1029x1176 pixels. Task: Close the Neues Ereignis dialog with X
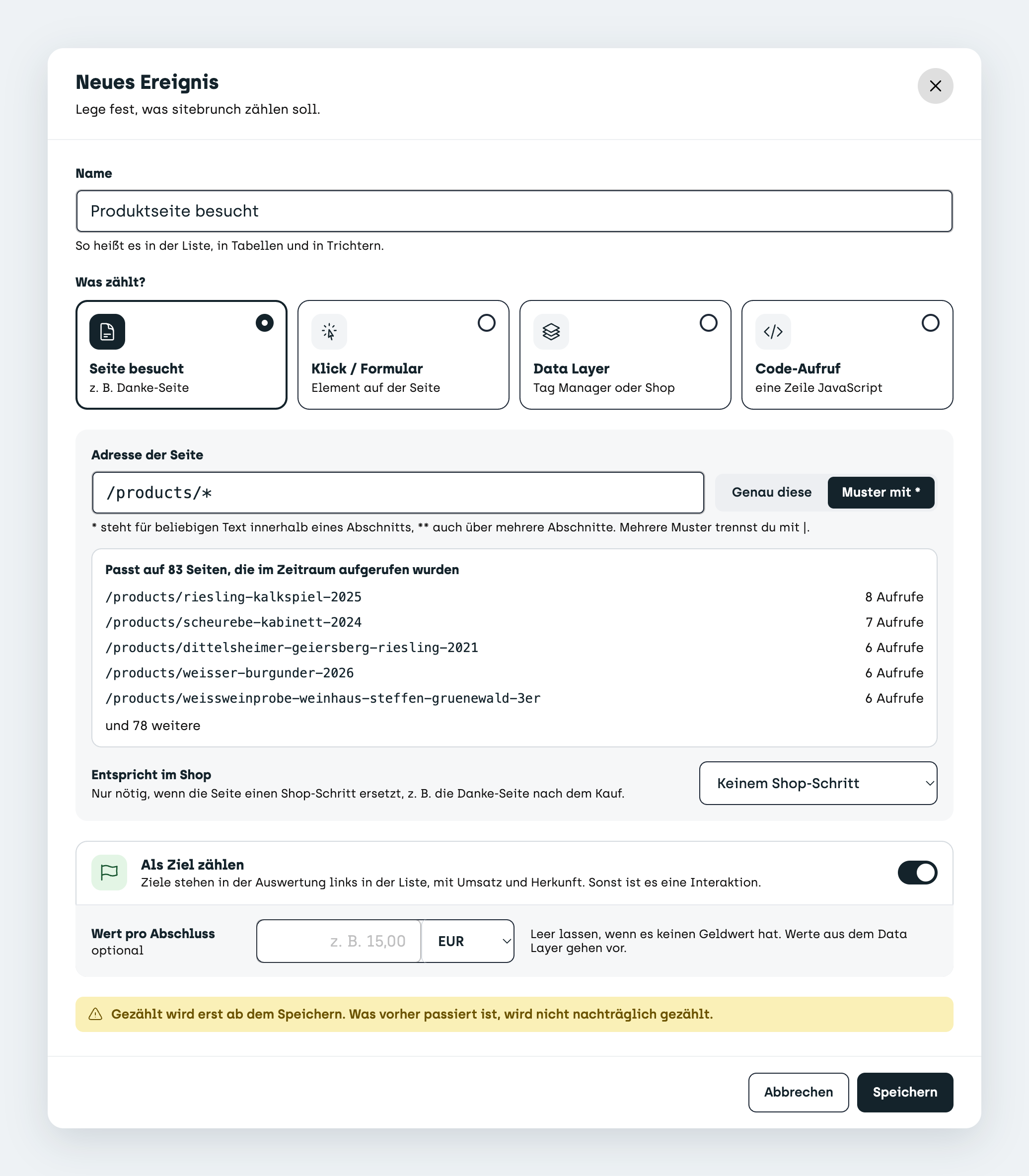coord(935,86)
